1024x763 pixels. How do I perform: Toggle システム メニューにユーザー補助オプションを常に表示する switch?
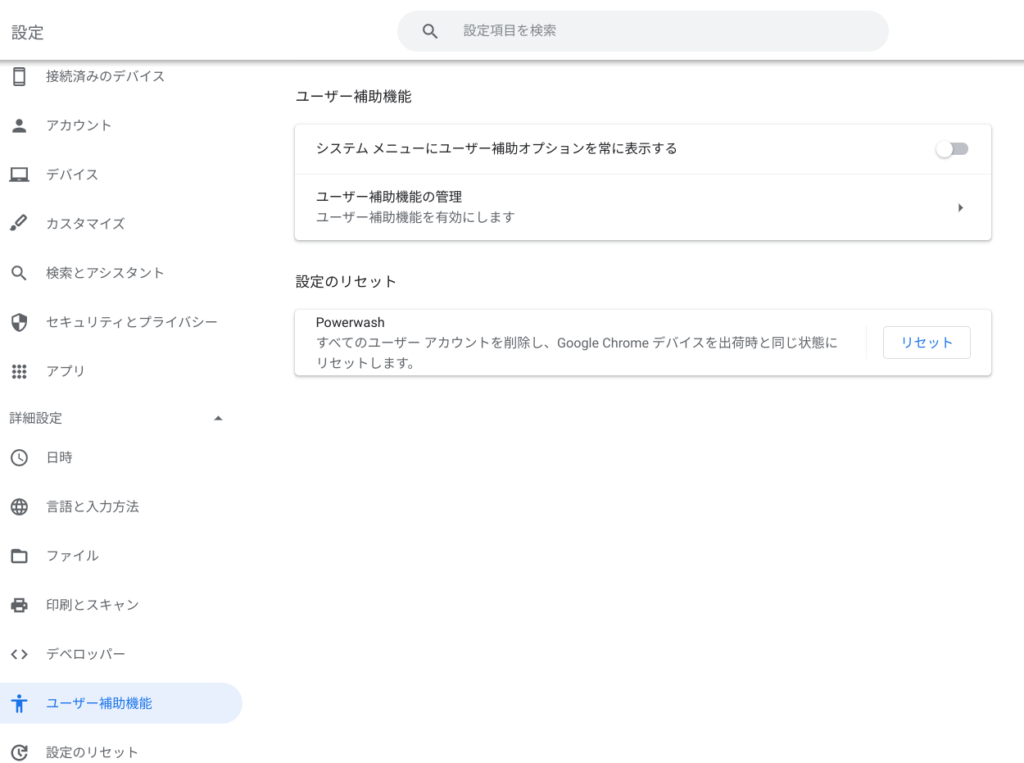[x=952, y=149]
